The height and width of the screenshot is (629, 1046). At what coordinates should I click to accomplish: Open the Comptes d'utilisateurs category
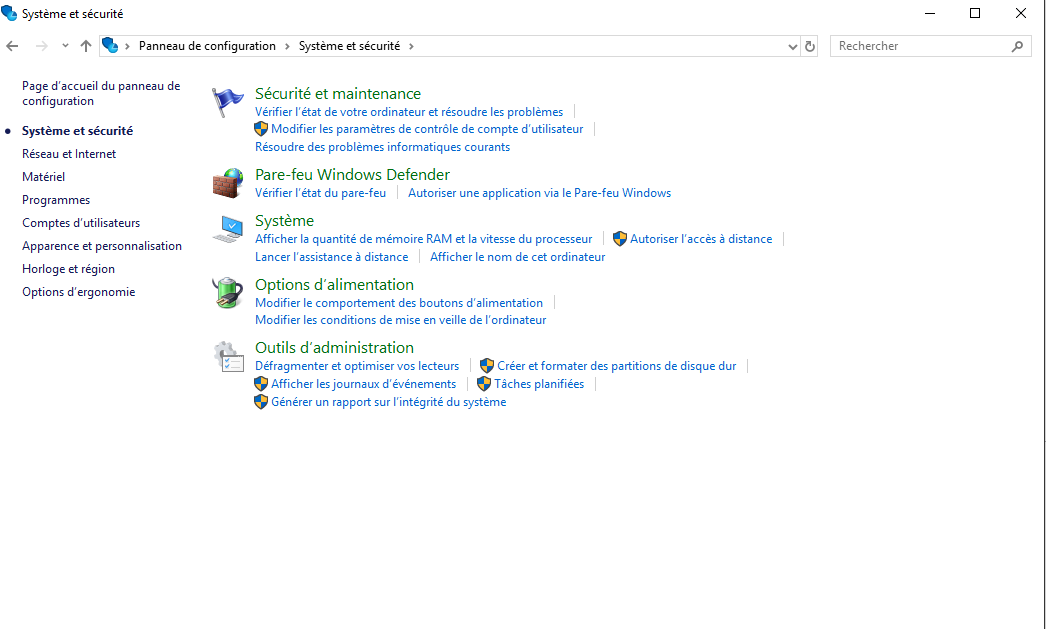coord(81,223)
